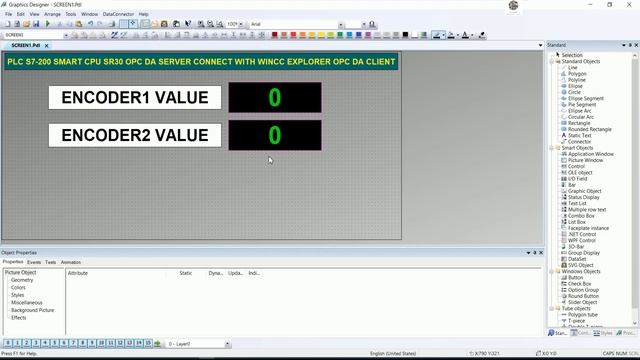
Task: Select the Static Text object
Action: click(579, 135)
